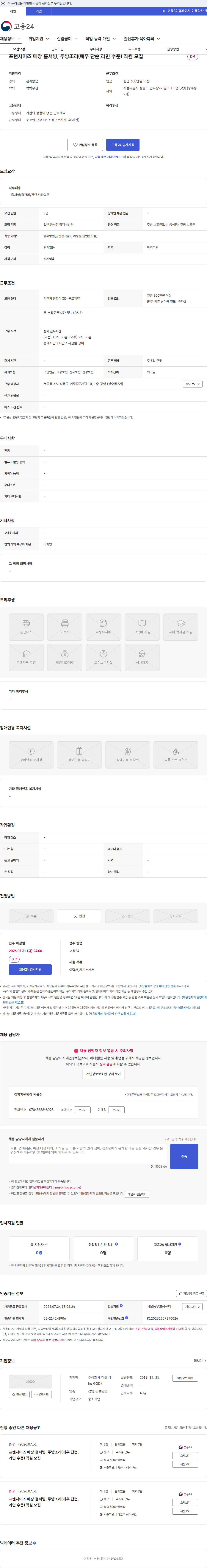The height and width of the screenshot is (1568, 207).
Task: Click the 관심정보 등록 heart button
Action: pyautogui.click(x=85, y=145)
